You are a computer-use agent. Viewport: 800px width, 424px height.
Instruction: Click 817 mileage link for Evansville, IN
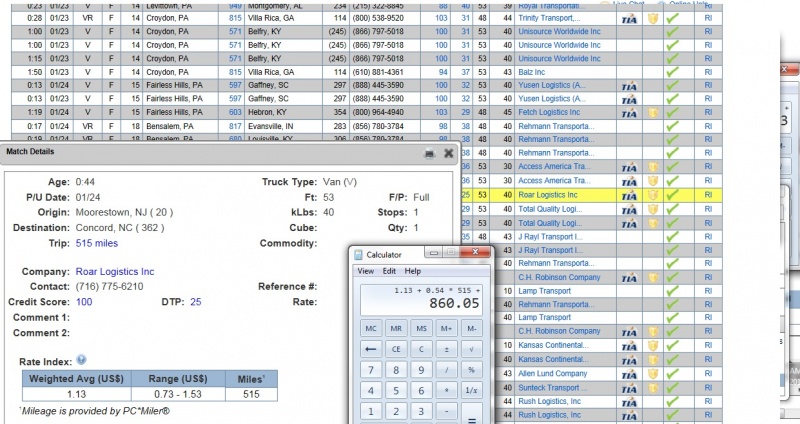235,126
